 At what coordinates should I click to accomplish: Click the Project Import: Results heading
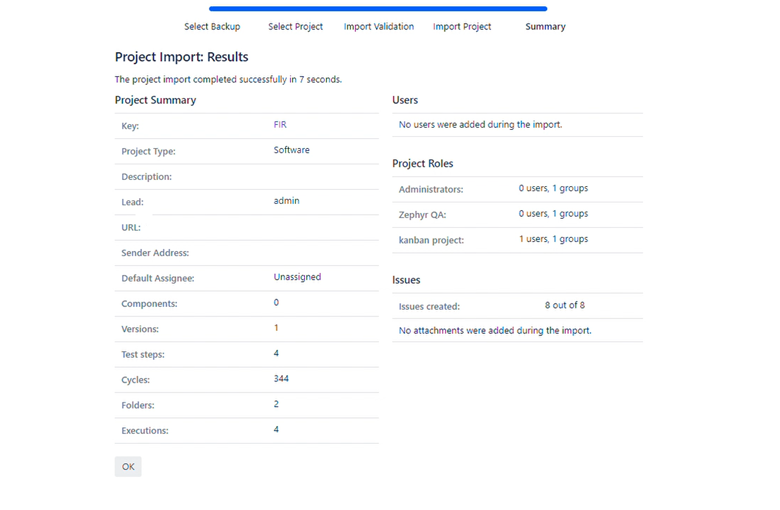click(x=181, y=57)
